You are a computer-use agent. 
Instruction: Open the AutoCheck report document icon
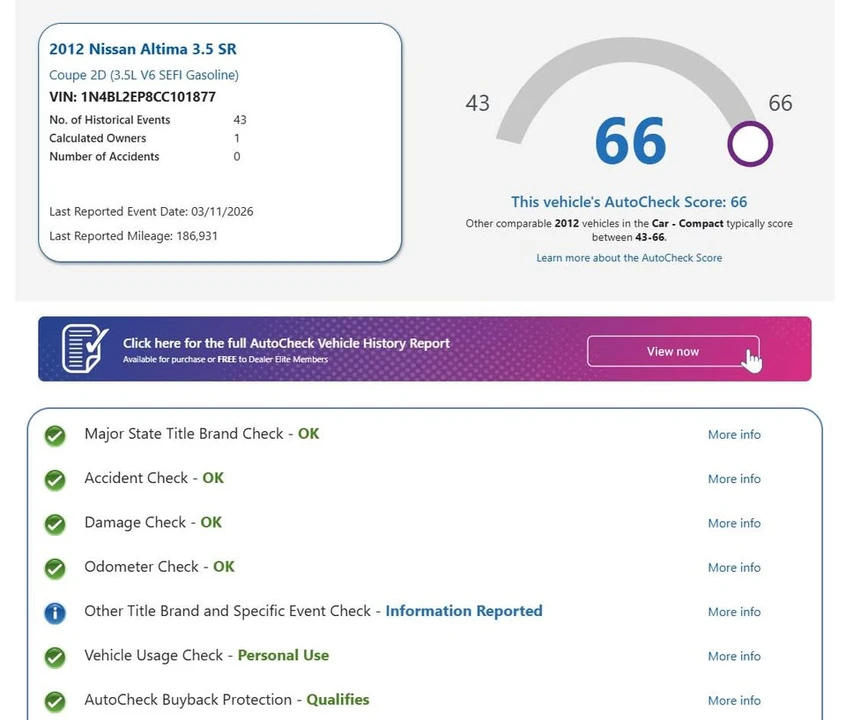[85, 348]
